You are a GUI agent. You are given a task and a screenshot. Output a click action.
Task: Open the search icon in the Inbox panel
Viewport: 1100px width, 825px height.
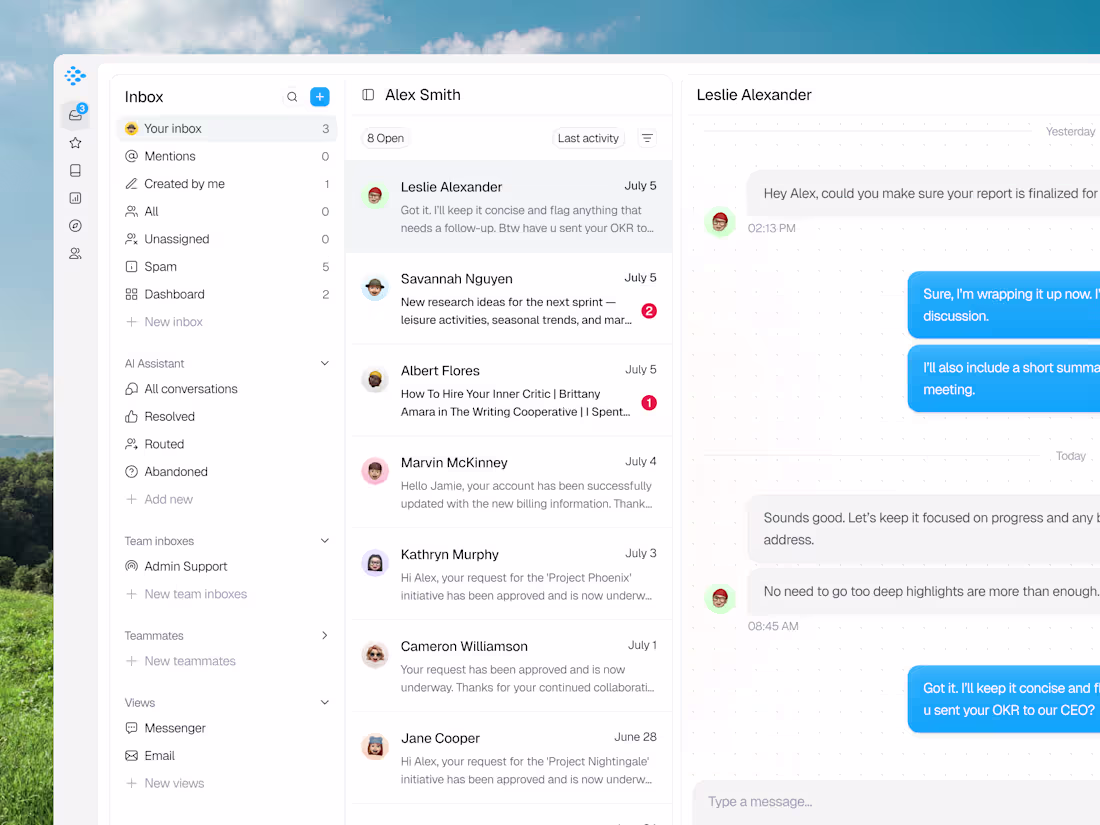(x=292, y=96)
